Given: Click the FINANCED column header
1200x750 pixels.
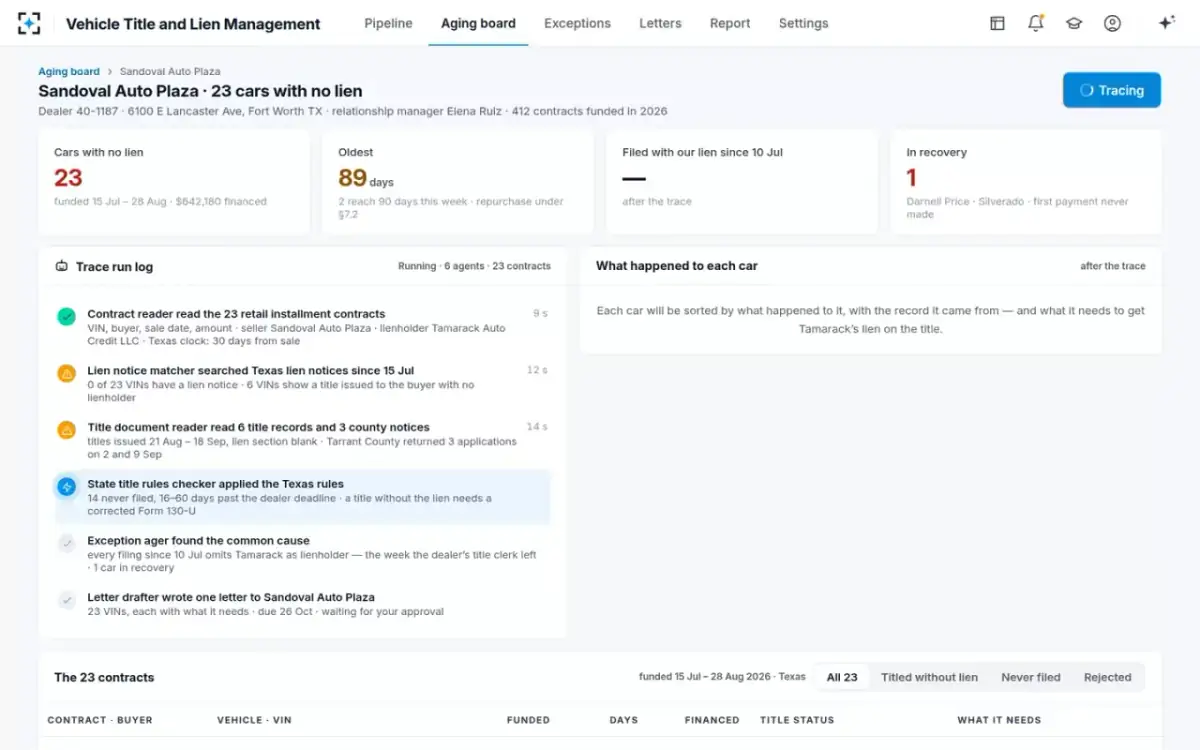Looking at the screenshot, I should [x=712, y=720].
